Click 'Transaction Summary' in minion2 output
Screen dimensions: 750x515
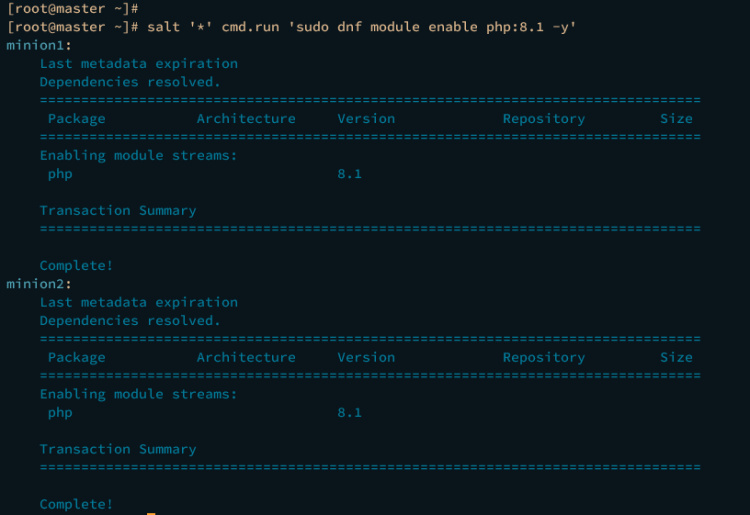pyautogui.click(x=117, y=449)
